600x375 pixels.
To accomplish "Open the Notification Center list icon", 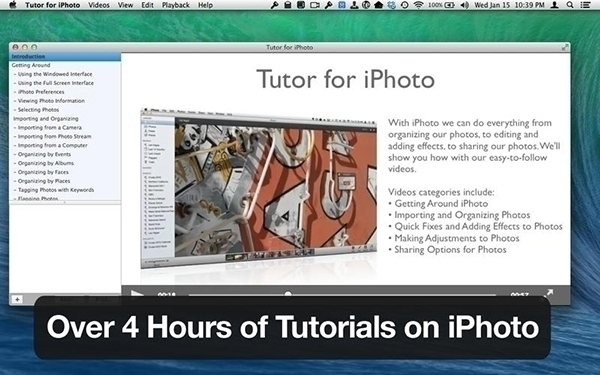I will tap(585, 5).
